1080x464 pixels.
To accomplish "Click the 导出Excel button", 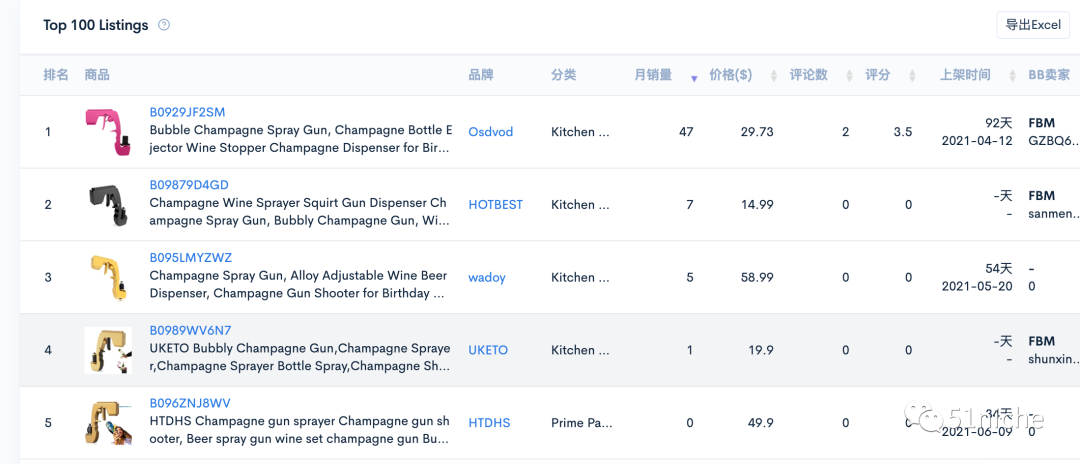I will (1033, 25).
